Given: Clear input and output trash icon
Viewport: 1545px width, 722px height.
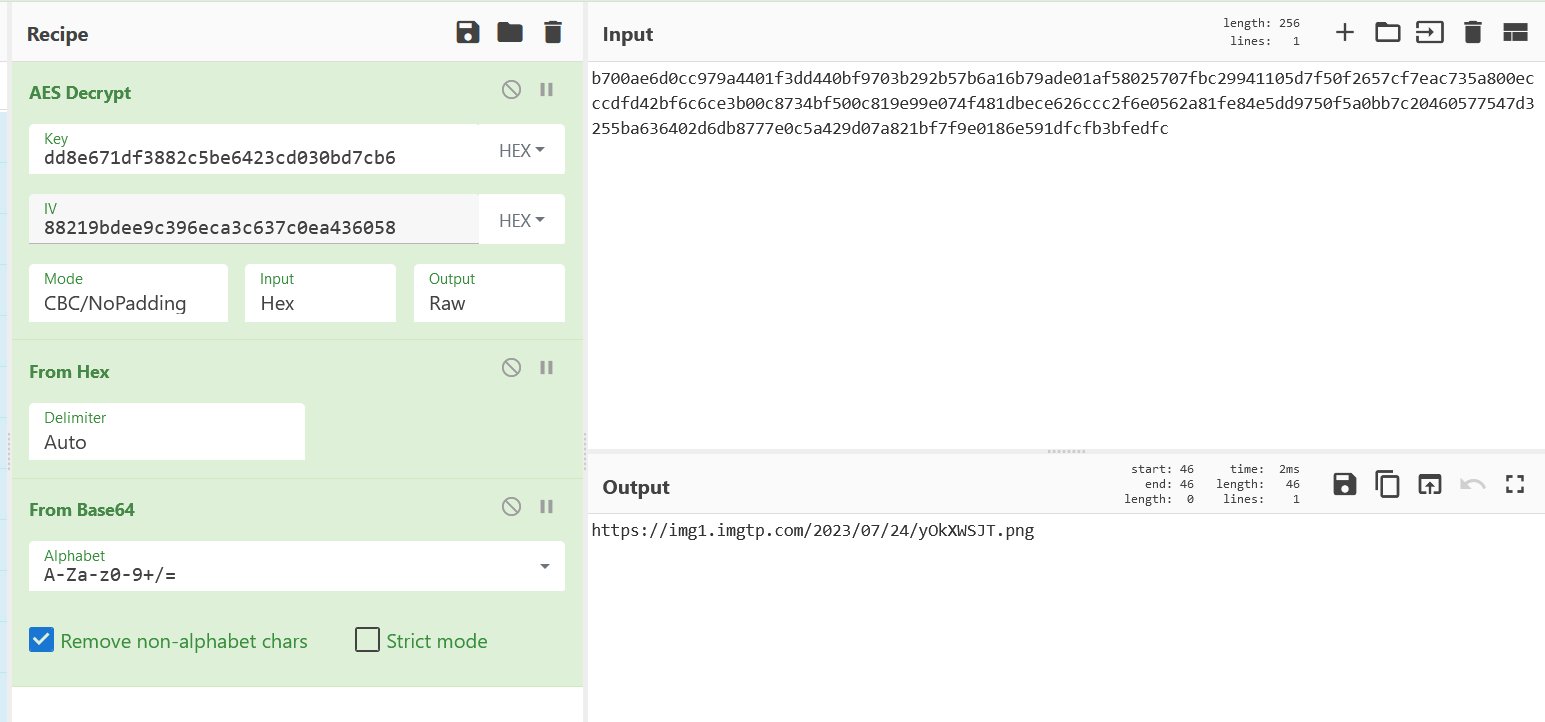Looking at the screenshot, I should pyautogui.click(x=1472, y=33).
